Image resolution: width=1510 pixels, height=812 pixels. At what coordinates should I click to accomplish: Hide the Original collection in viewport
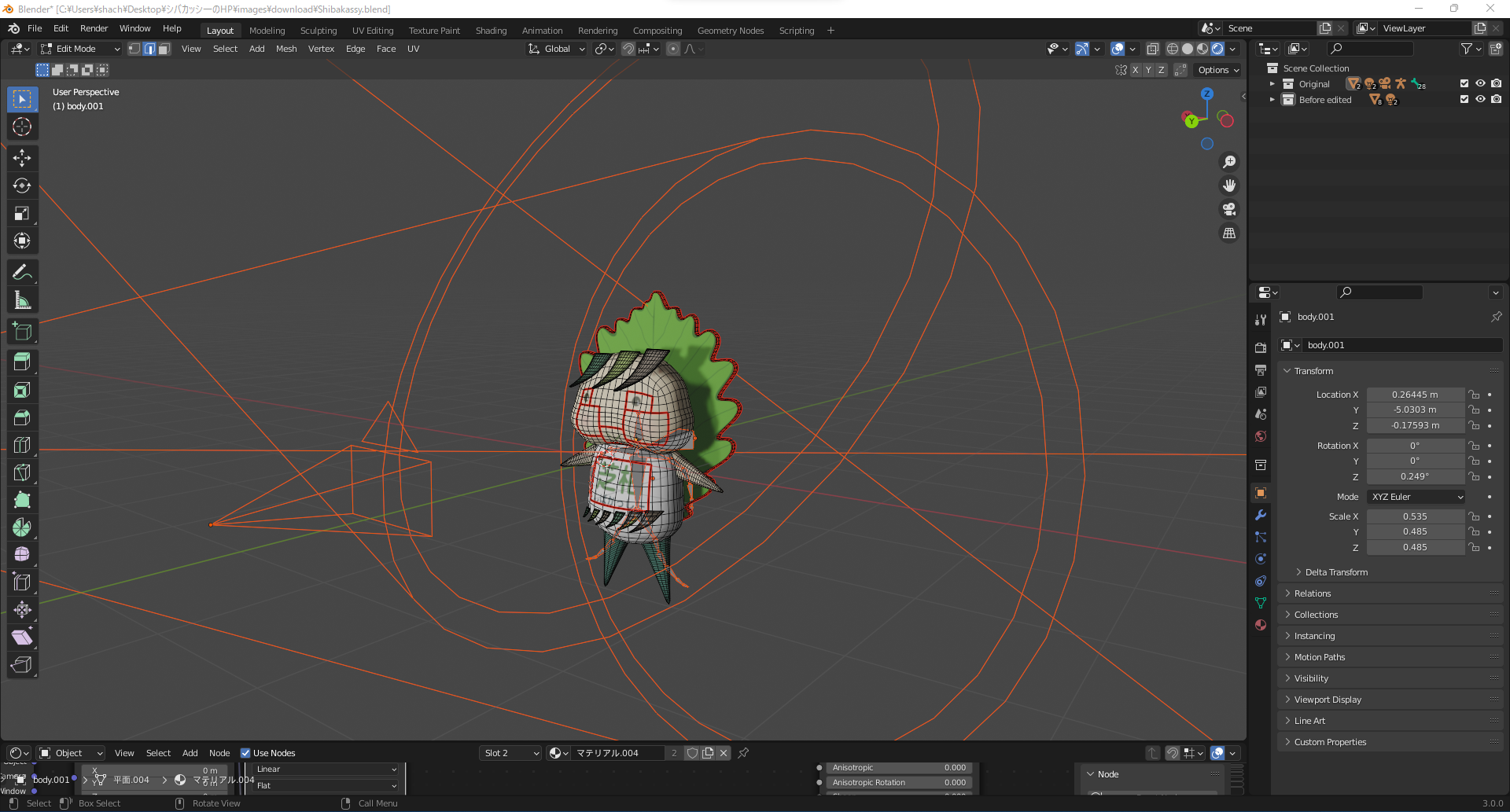tap(1480, 83)
